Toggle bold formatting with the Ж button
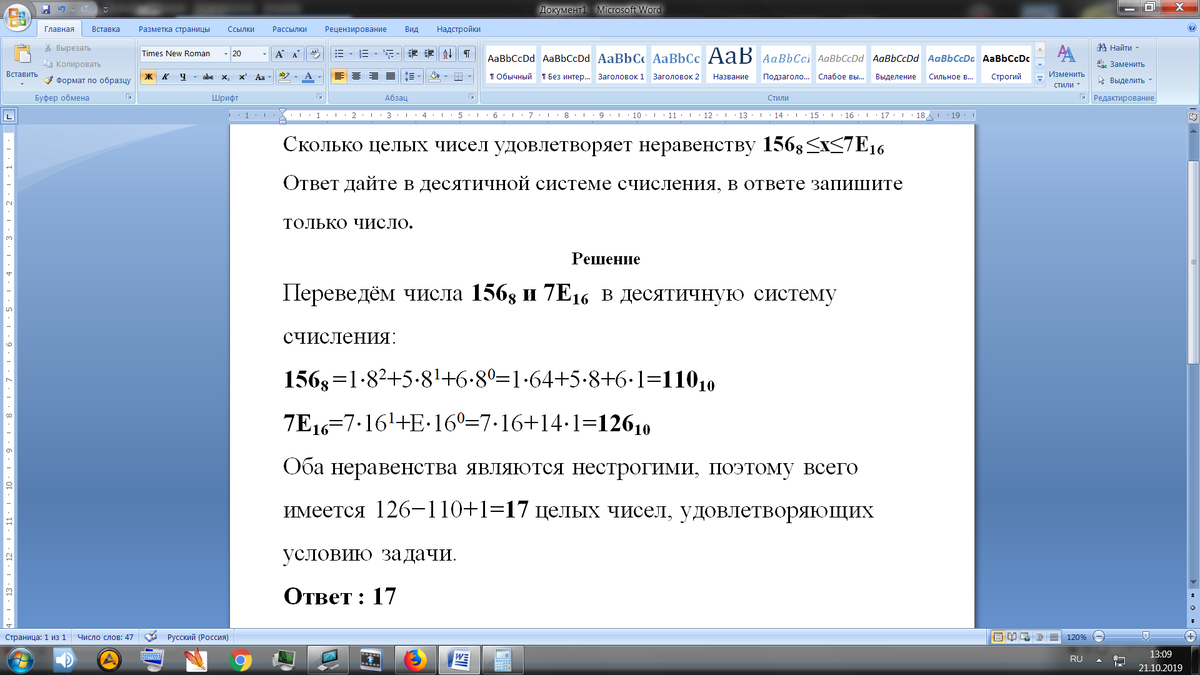 [x=148, y=77]
